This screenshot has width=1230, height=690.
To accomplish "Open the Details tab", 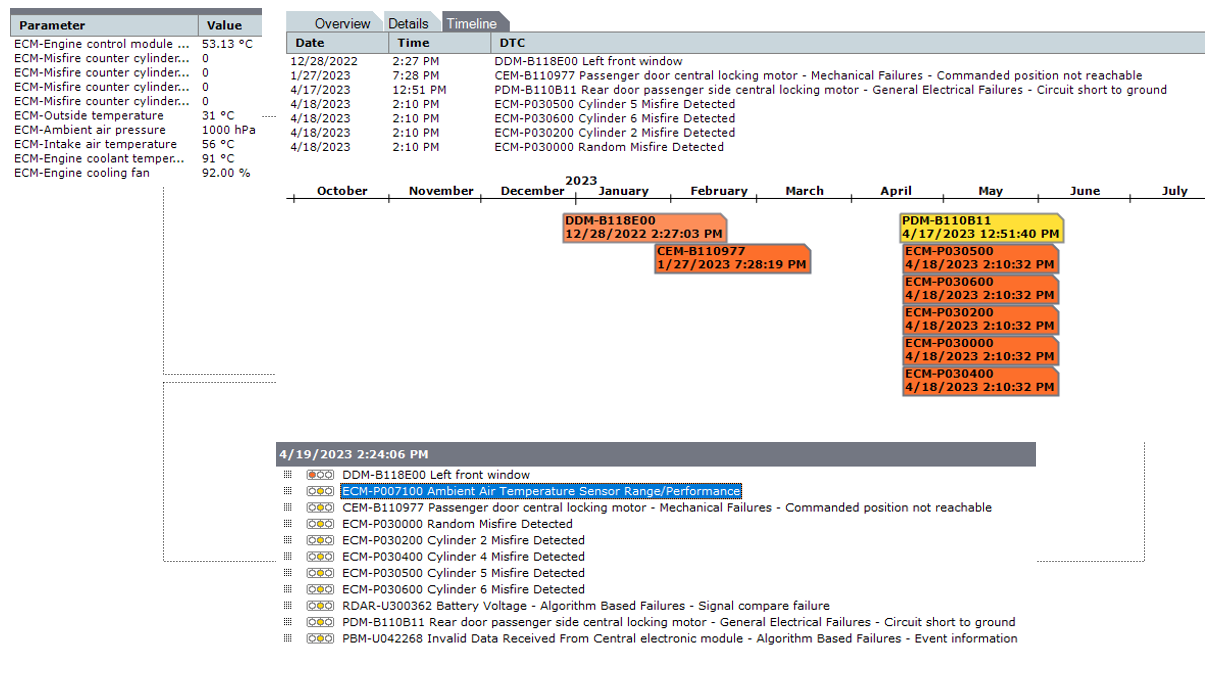I will click(408, 24).
